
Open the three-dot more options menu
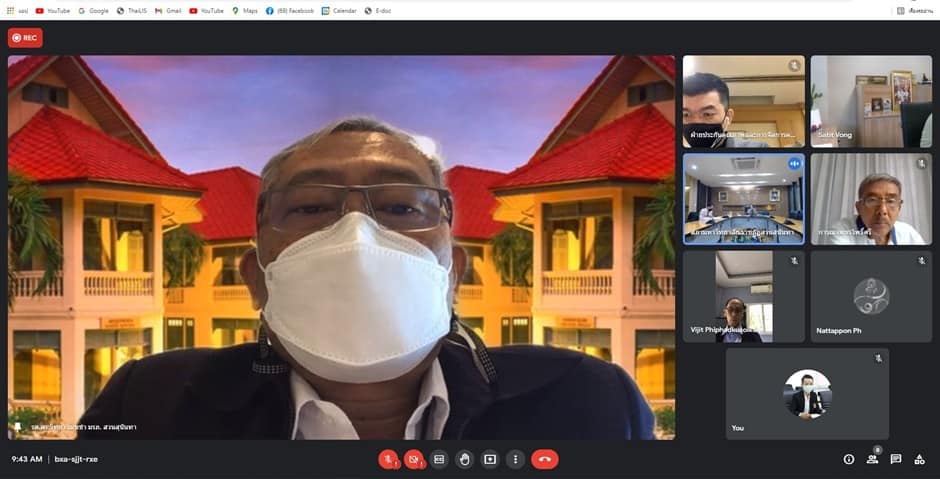pos(515,459)
